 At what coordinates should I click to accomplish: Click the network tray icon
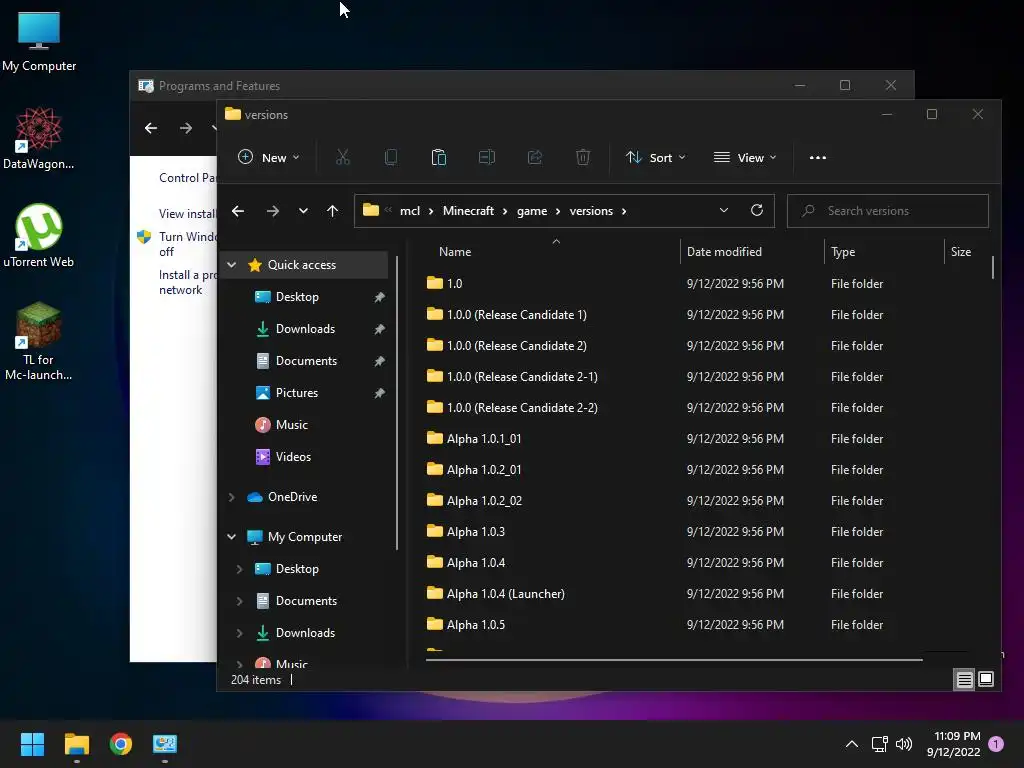tap(879, 744)
